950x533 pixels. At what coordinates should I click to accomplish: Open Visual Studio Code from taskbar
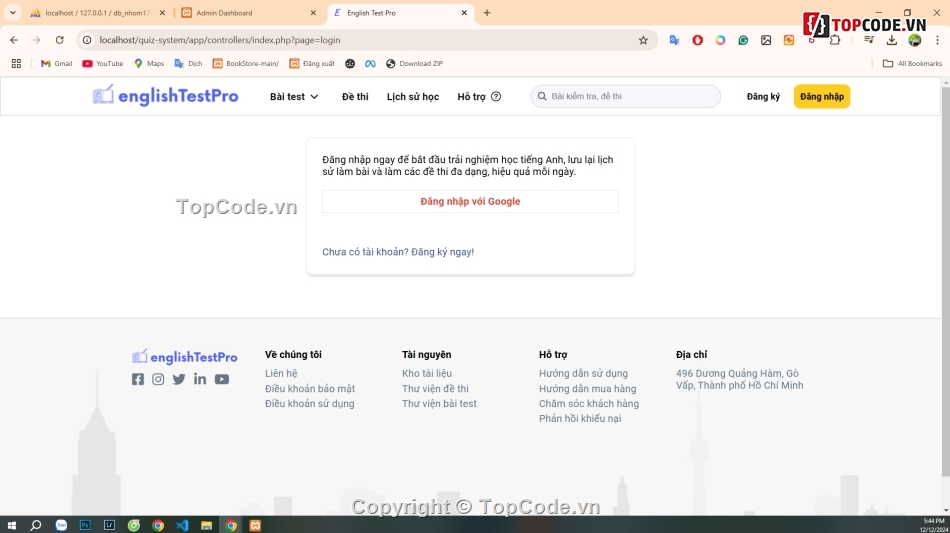tap(182, 525)
